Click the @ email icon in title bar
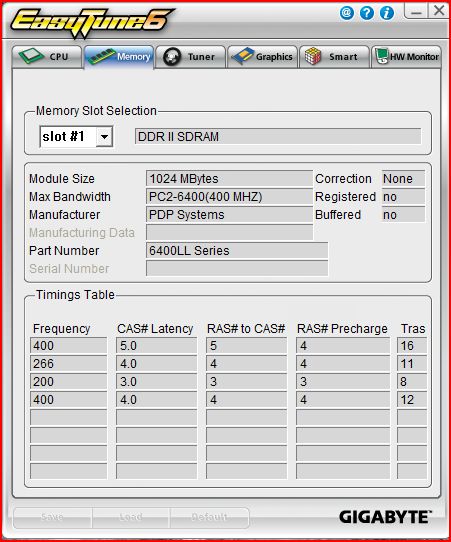The height and width of the screenshot is (542, 451). coord(347,13)
